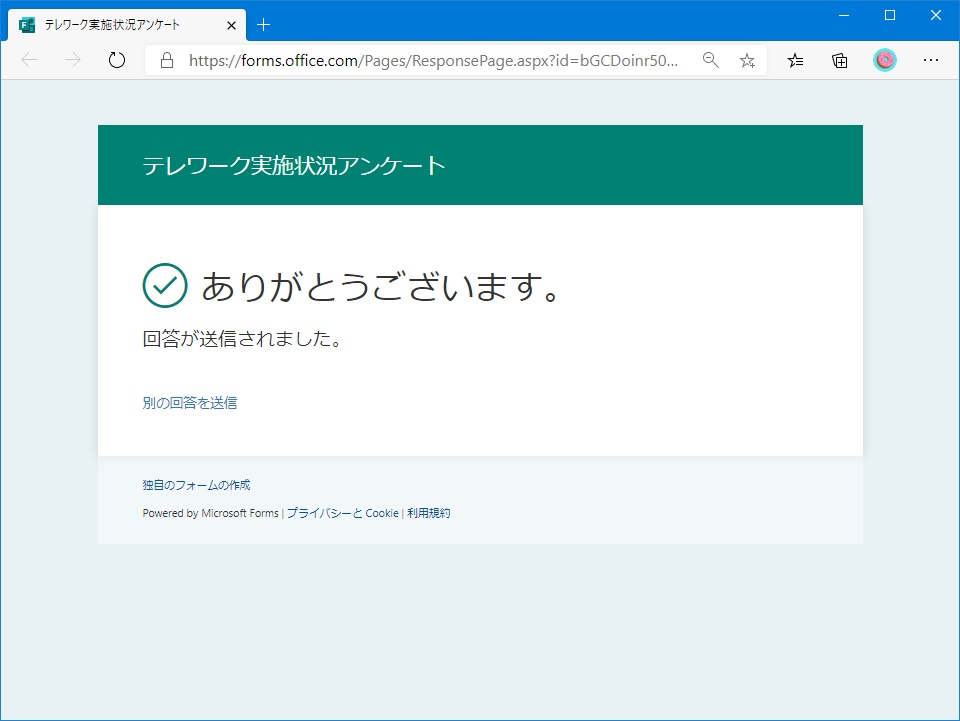Open プライバシーと Cookie link
The image size is (960, 721).
[x=342, y=513]
